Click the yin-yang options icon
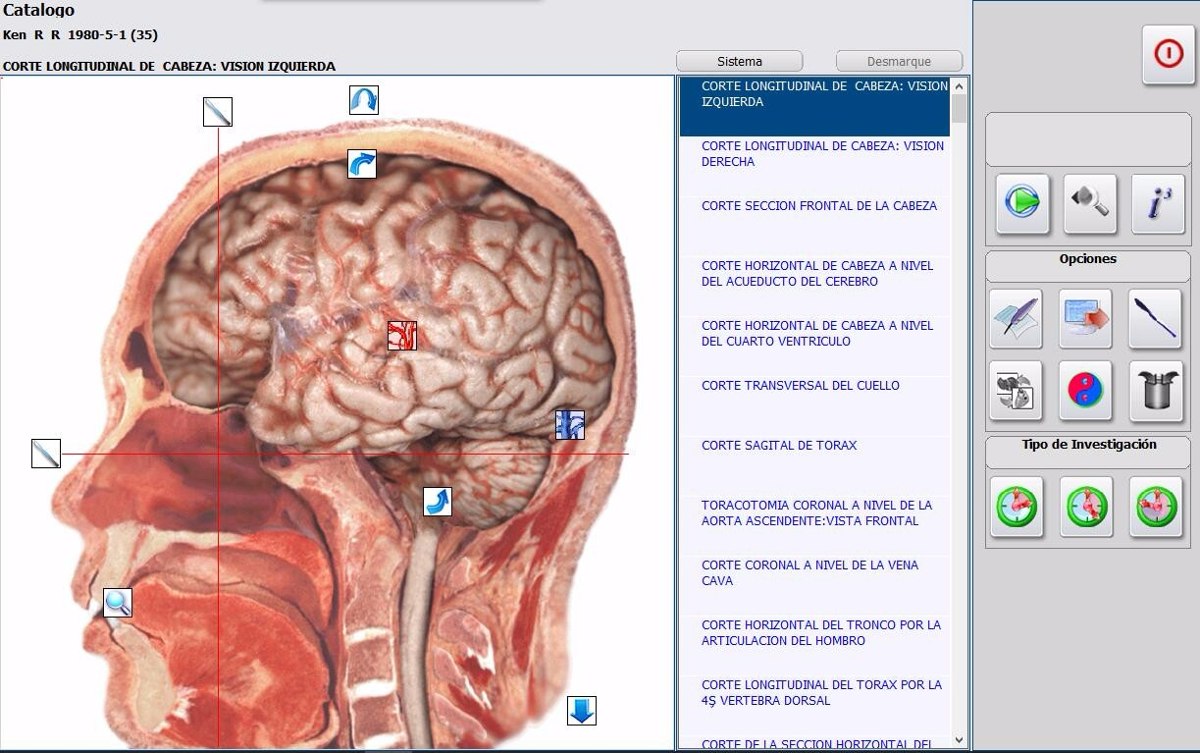 coord(1087,390)
